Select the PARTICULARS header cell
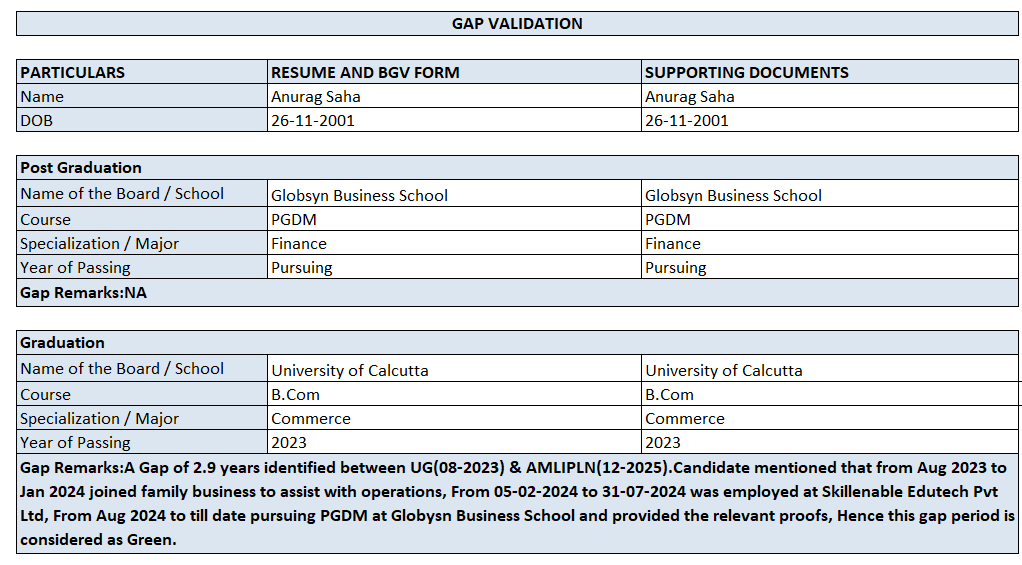1022x565 pixels. point(73,73)
